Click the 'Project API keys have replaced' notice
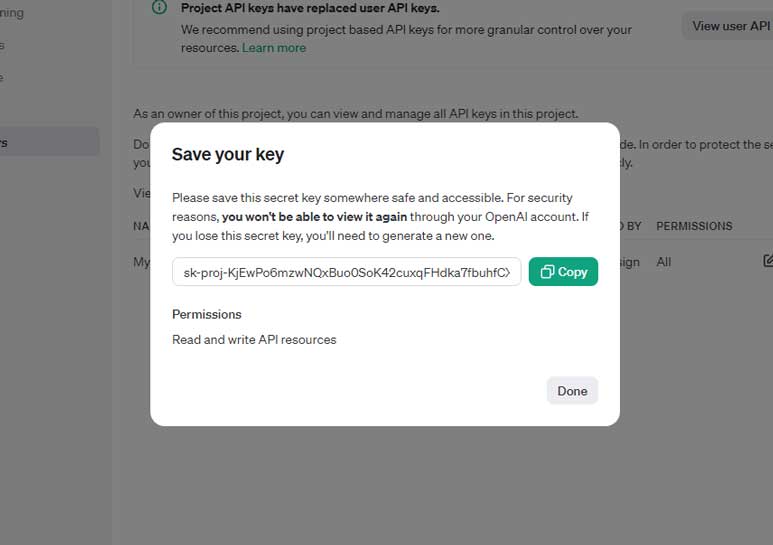Viewport: 773px width, 545px height. tap(310, 8)
